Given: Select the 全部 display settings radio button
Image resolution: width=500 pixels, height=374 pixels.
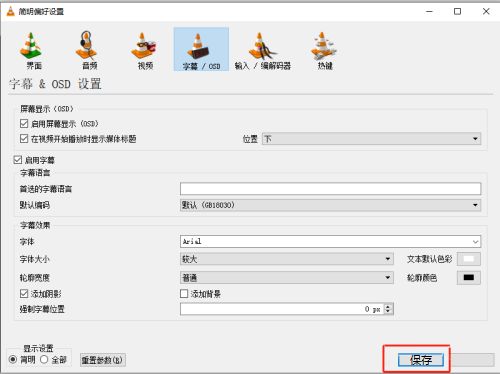Looking at the screenshot, I should (44, 359).
